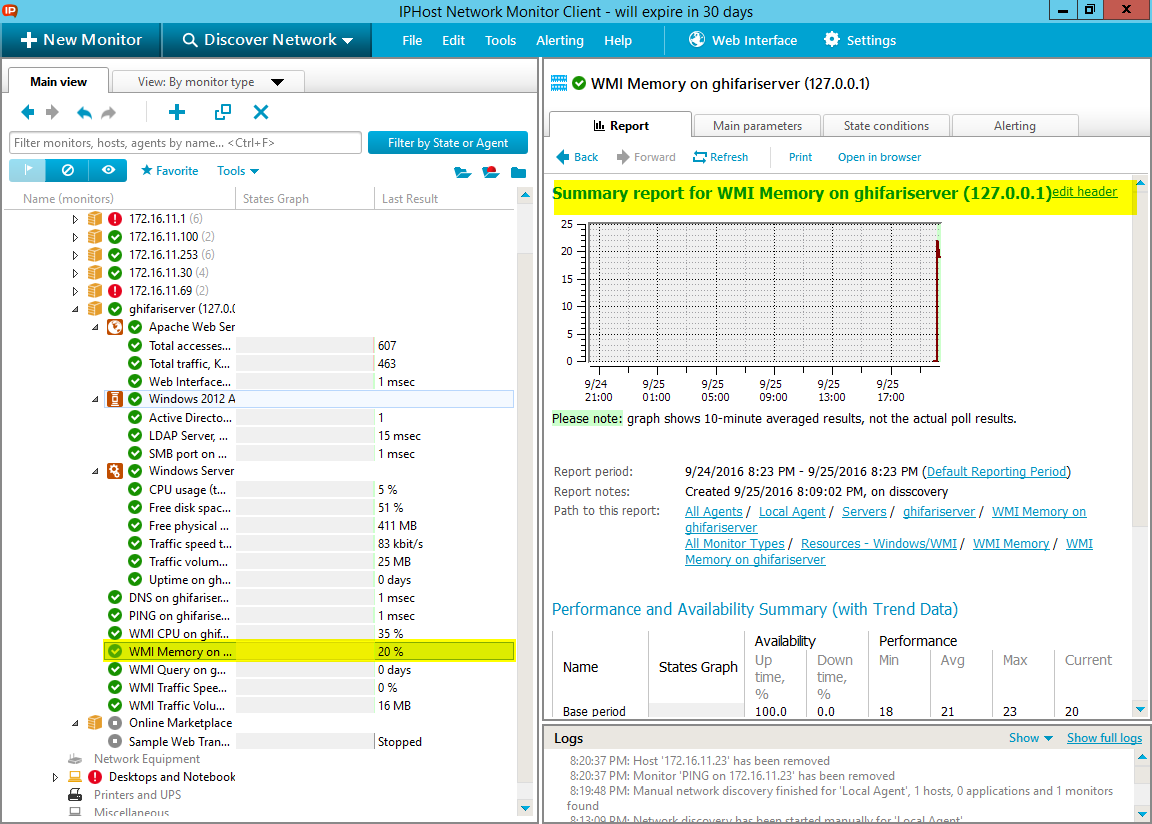Expand the Desktops and Notebook group
The width and height of the screenshot is (1152, 824).
(x=55, y=777)
